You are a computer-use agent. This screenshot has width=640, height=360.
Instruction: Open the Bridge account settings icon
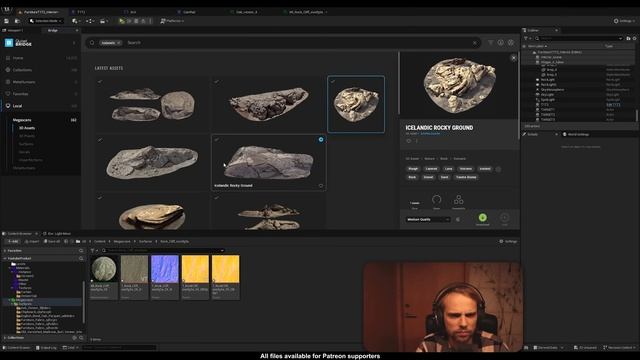tap(511, 42)
